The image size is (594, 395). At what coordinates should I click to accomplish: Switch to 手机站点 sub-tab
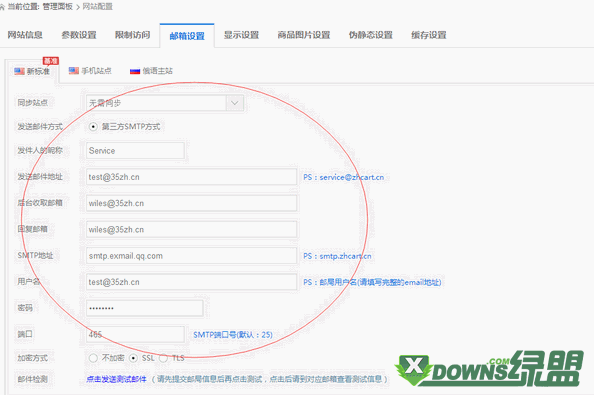[90, 71]
